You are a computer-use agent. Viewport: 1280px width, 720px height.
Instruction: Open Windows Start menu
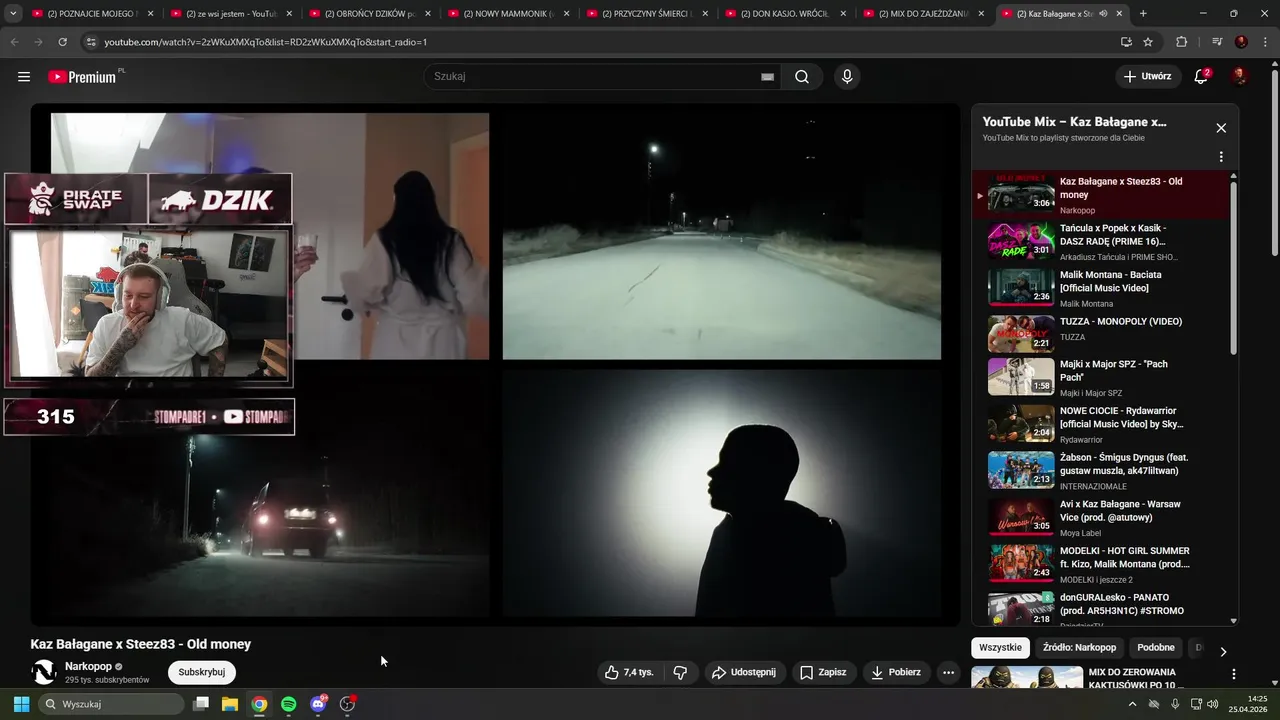click(x=21, y=704)
